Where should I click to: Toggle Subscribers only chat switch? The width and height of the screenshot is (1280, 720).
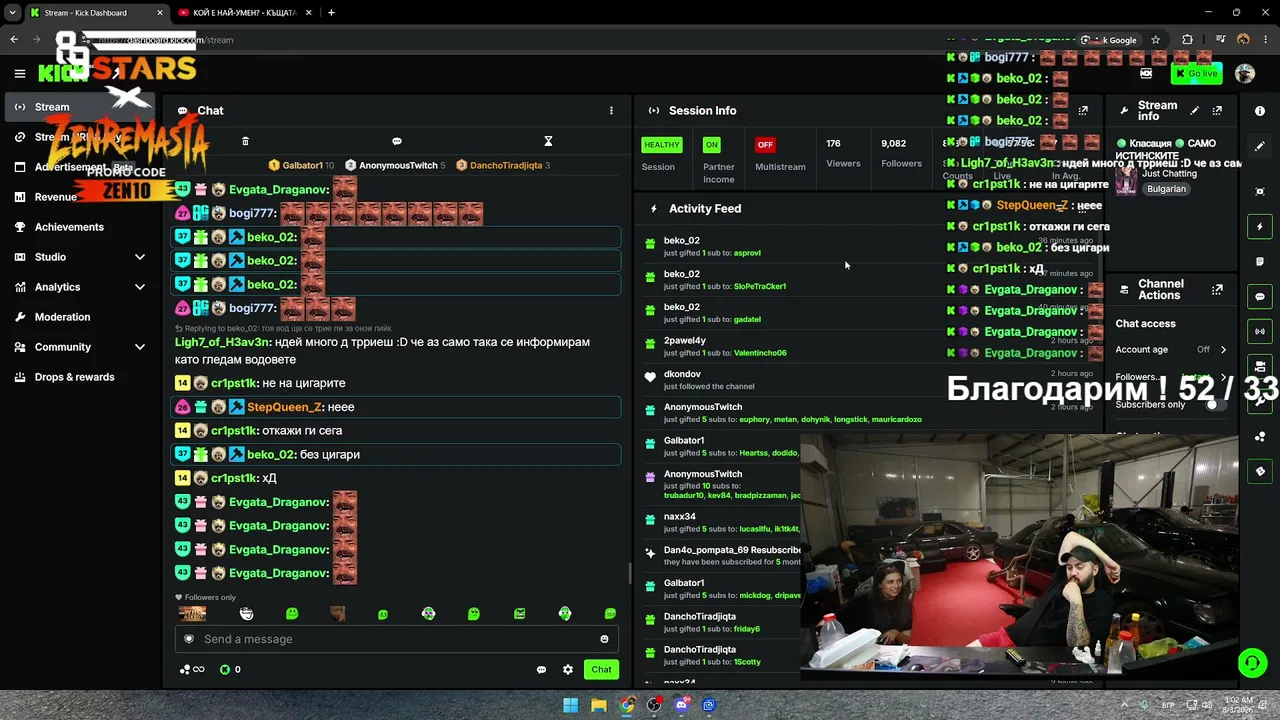(1217, 404)
